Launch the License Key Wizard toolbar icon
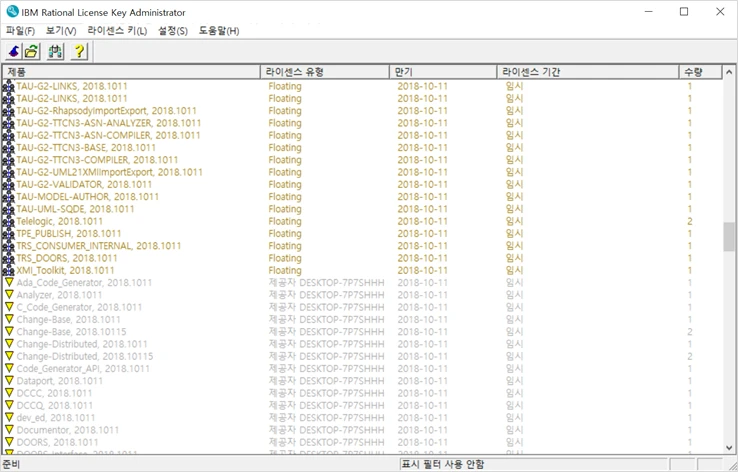The image size is (738, 472). [14, 51]
